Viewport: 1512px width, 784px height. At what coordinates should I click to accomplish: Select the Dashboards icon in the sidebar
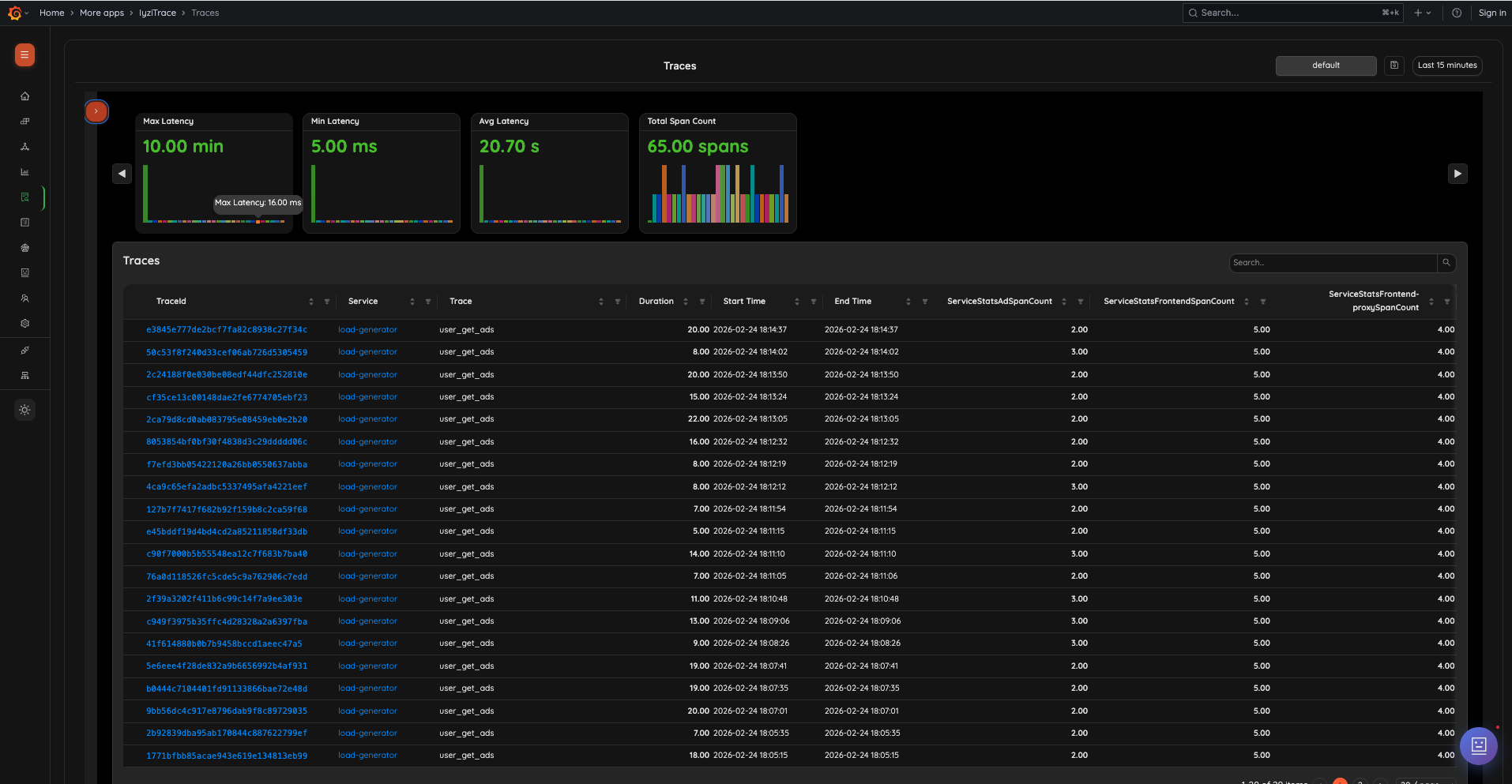(24, 121)
